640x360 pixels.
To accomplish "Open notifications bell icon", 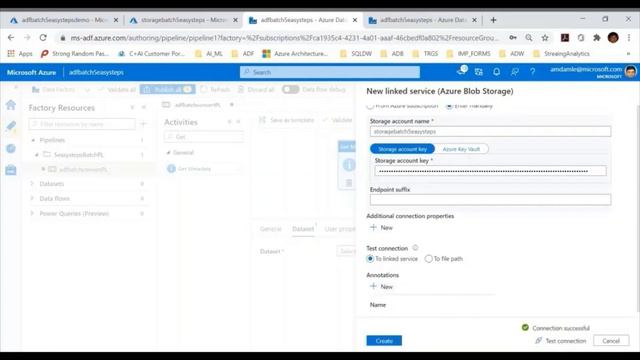I will (496, 72).
